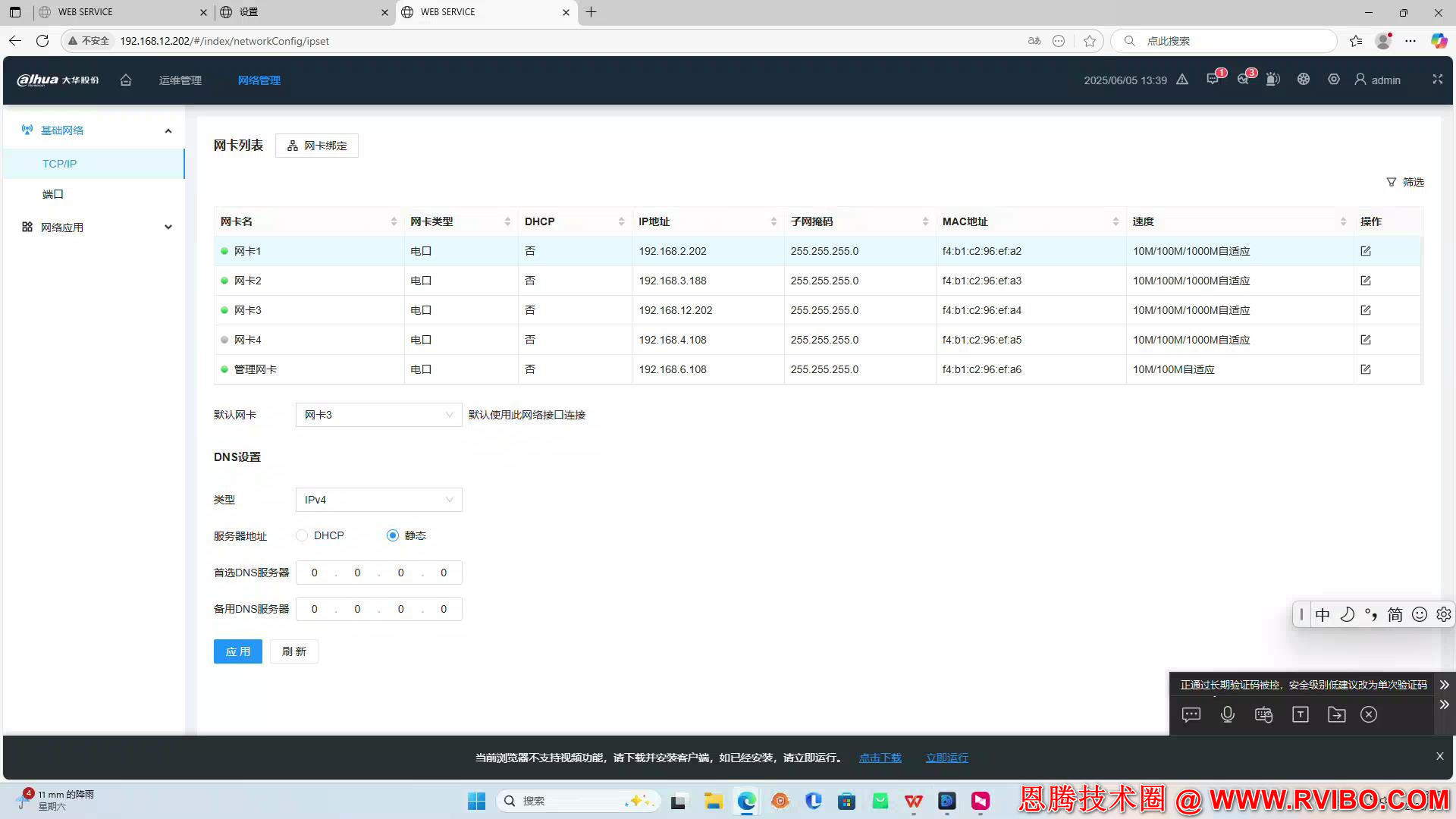
Task: Close the bottom browser notice bar
Action: click(1439, 756)
